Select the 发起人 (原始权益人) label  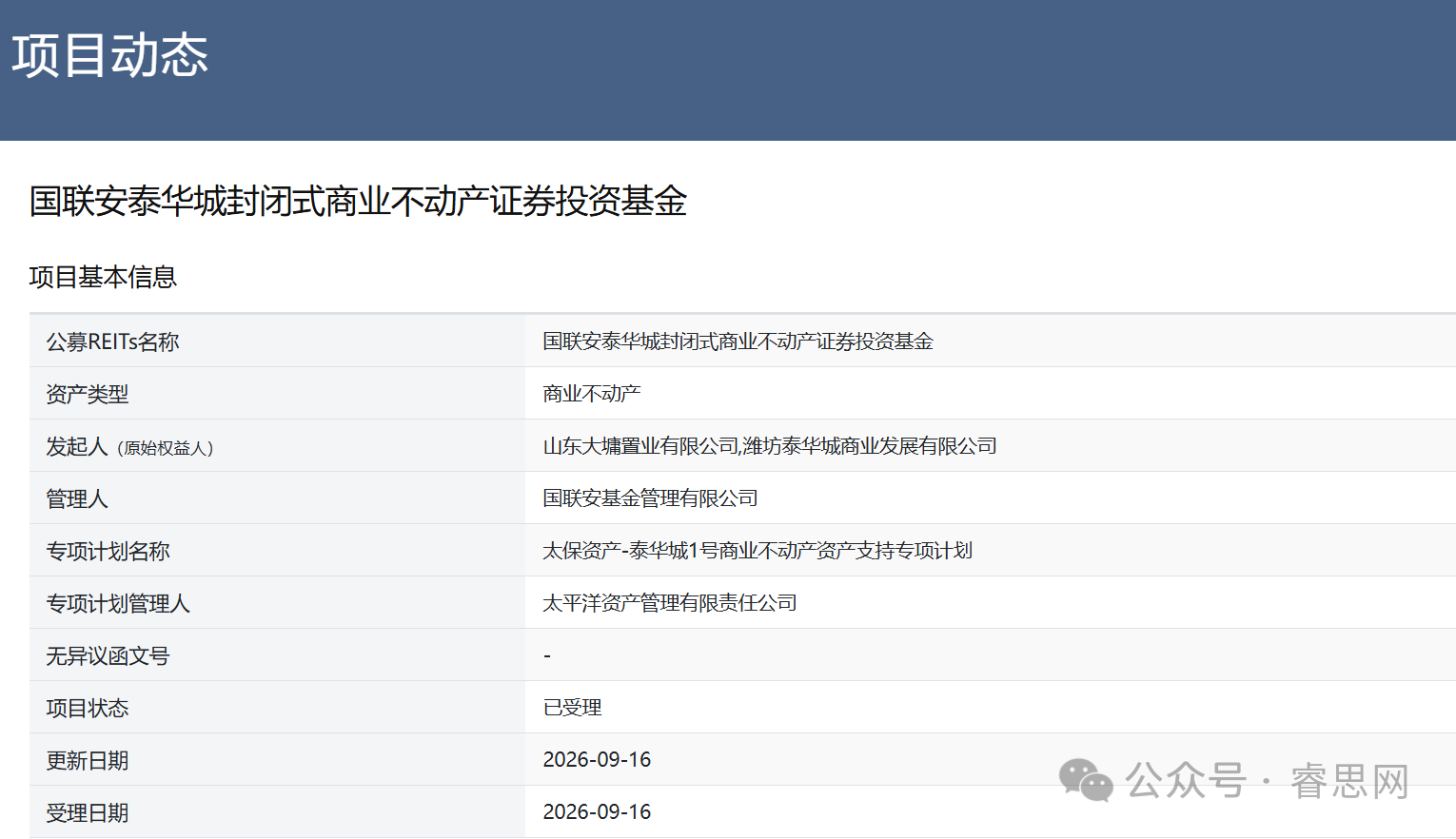tap(129, 446)
